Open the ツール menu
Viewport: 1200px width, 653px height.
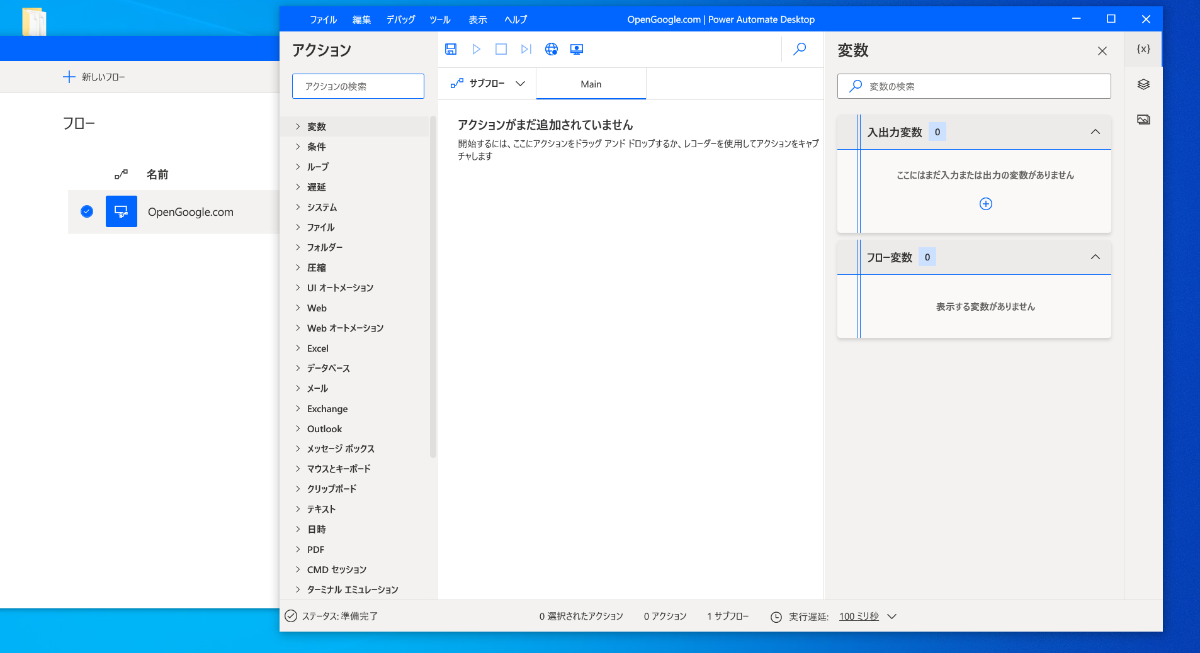440,19
